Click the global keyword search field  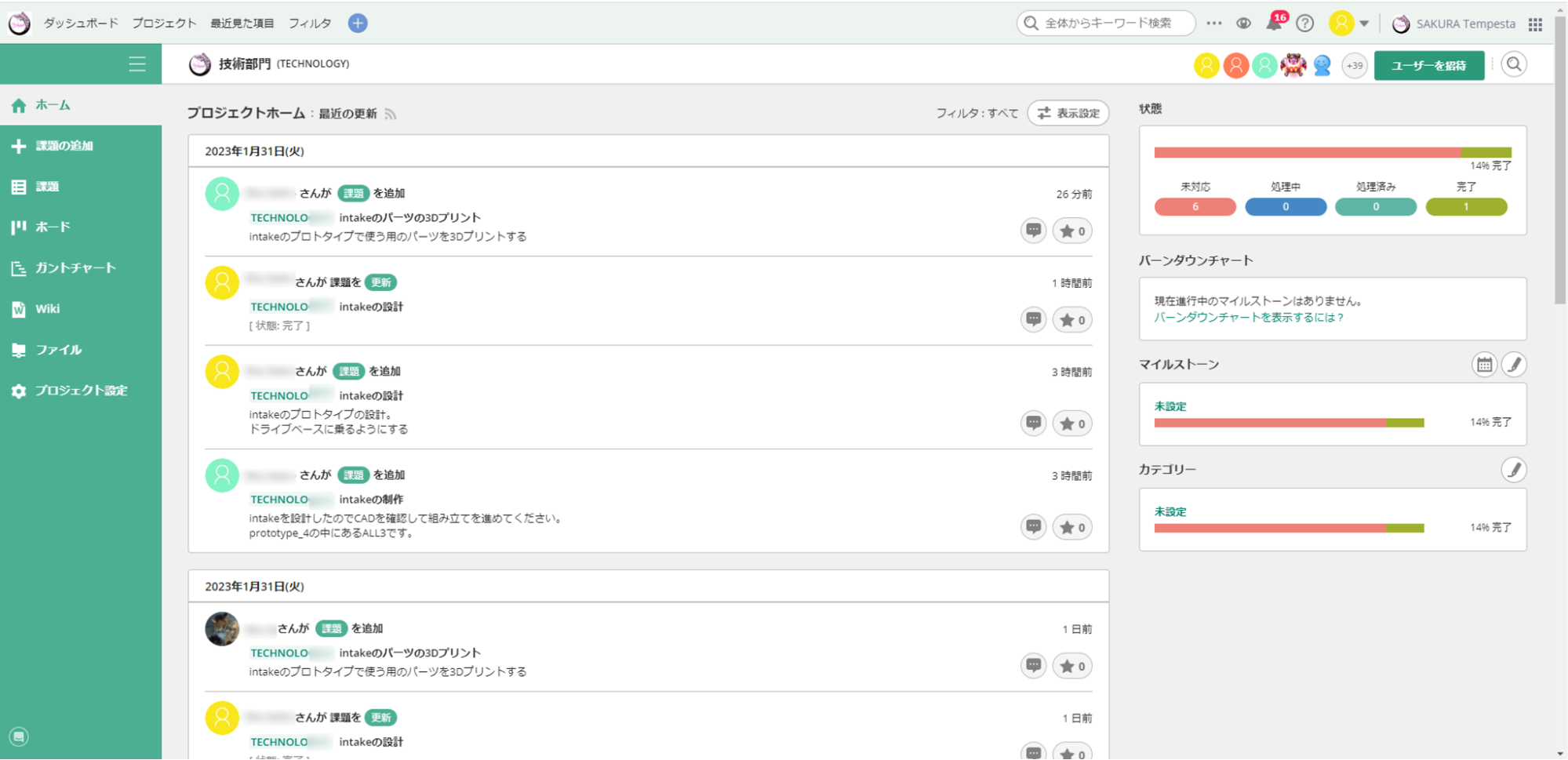1106,24
